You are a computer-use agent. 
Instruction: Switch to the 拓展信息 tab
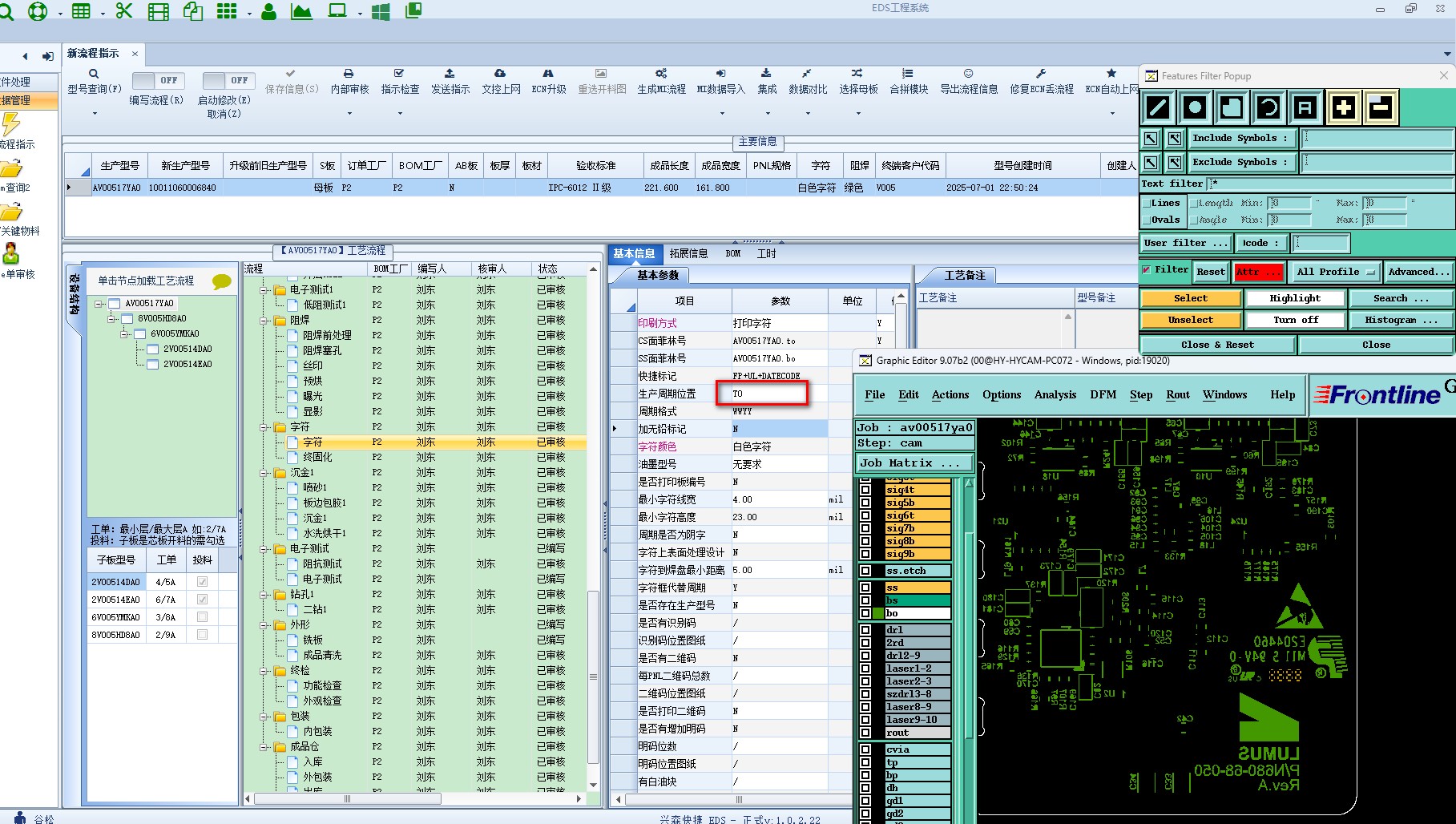pyautogui.click(x=688, y=253)
